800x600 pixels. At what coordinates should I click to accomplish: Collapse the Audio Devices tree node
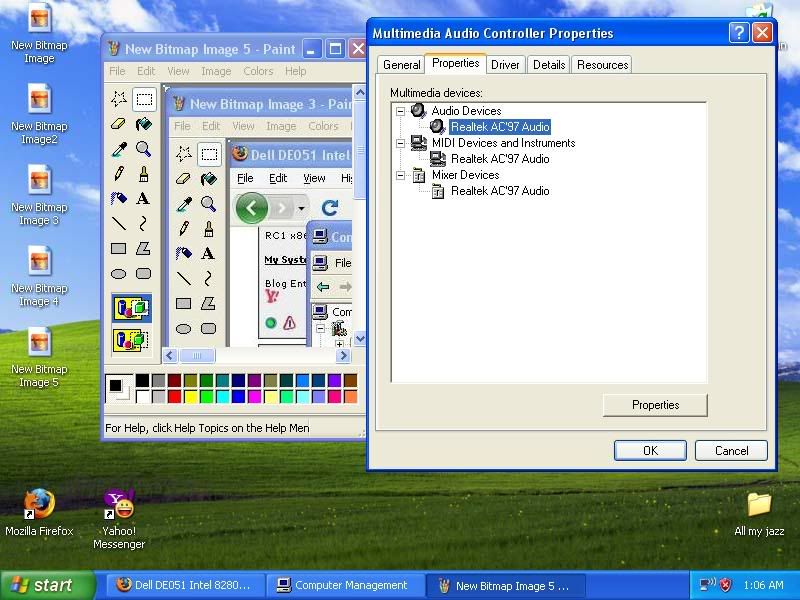[x=401, y=111]
